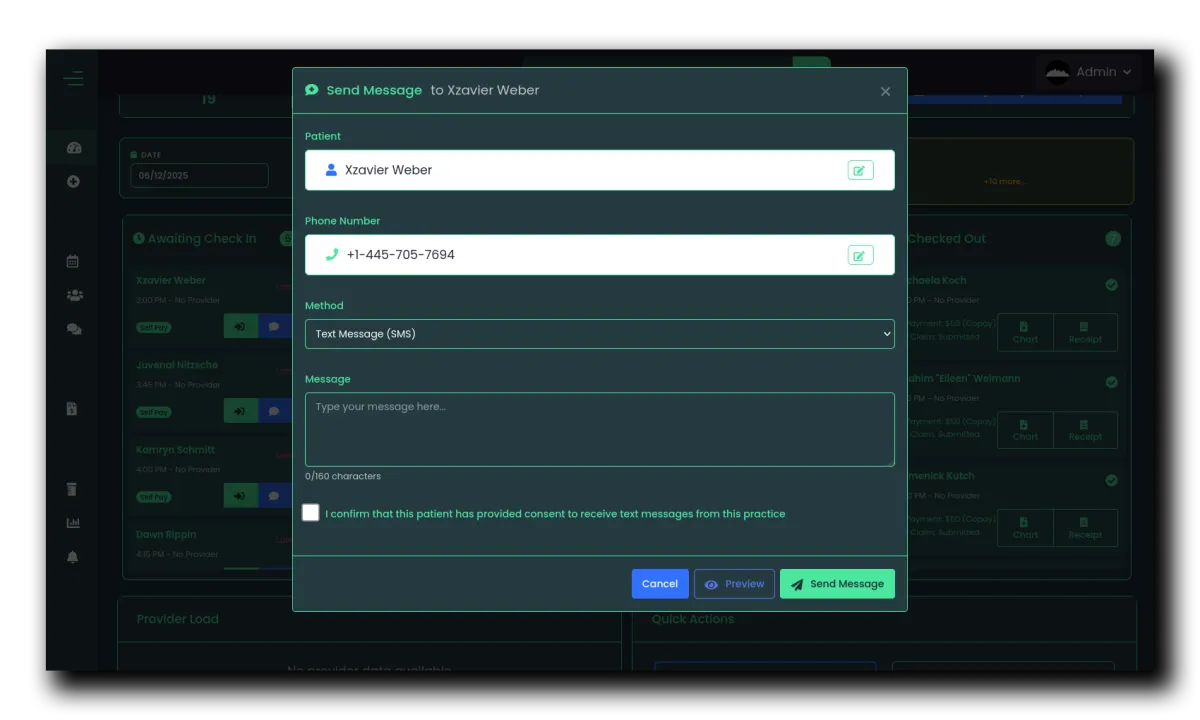Toggle the hamburger menu in the sidebar
Viewport: 1200px width, 720px height.
[x=73, y=79]
